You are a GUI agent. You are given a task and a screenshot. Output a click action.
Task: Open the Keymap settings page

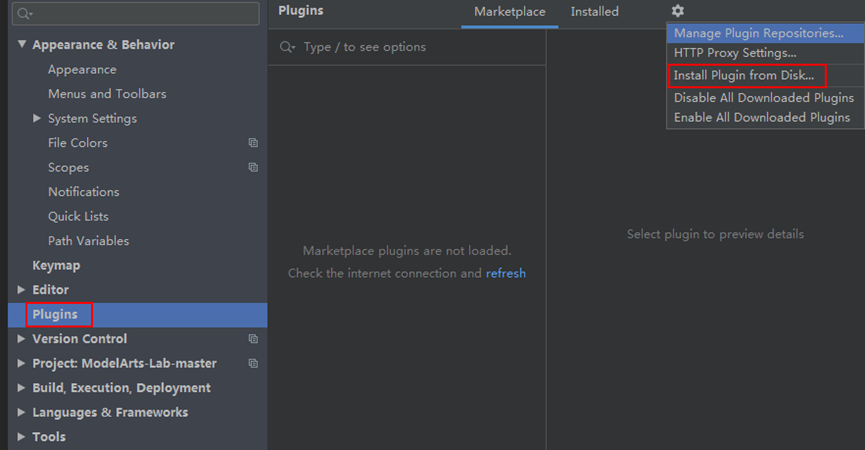tap(56, 265)
